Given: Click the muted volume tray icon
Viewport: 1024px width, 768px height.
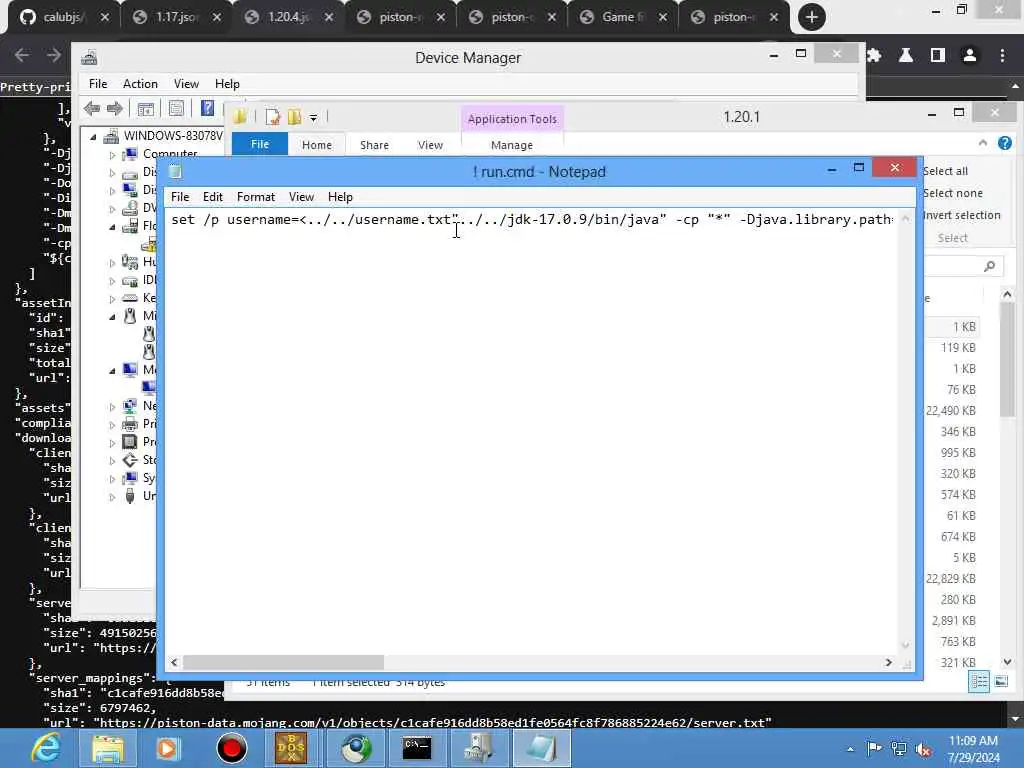Looking at the screenshot, I should 923,749.
